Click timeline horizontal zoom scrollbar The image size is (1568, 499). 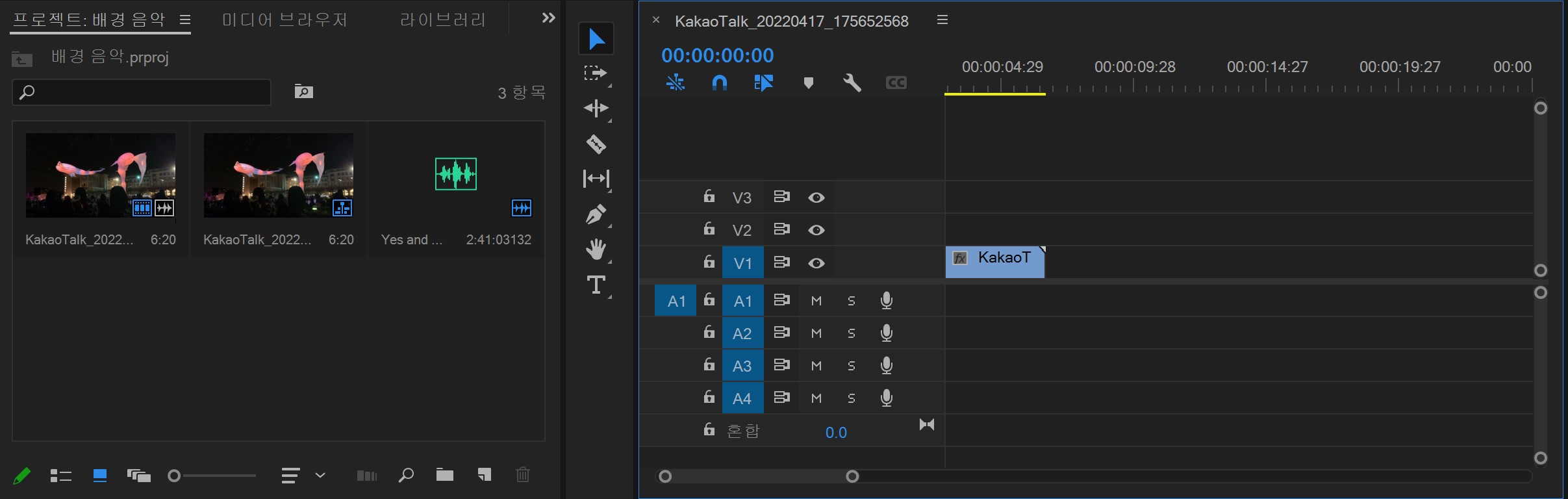759,477
